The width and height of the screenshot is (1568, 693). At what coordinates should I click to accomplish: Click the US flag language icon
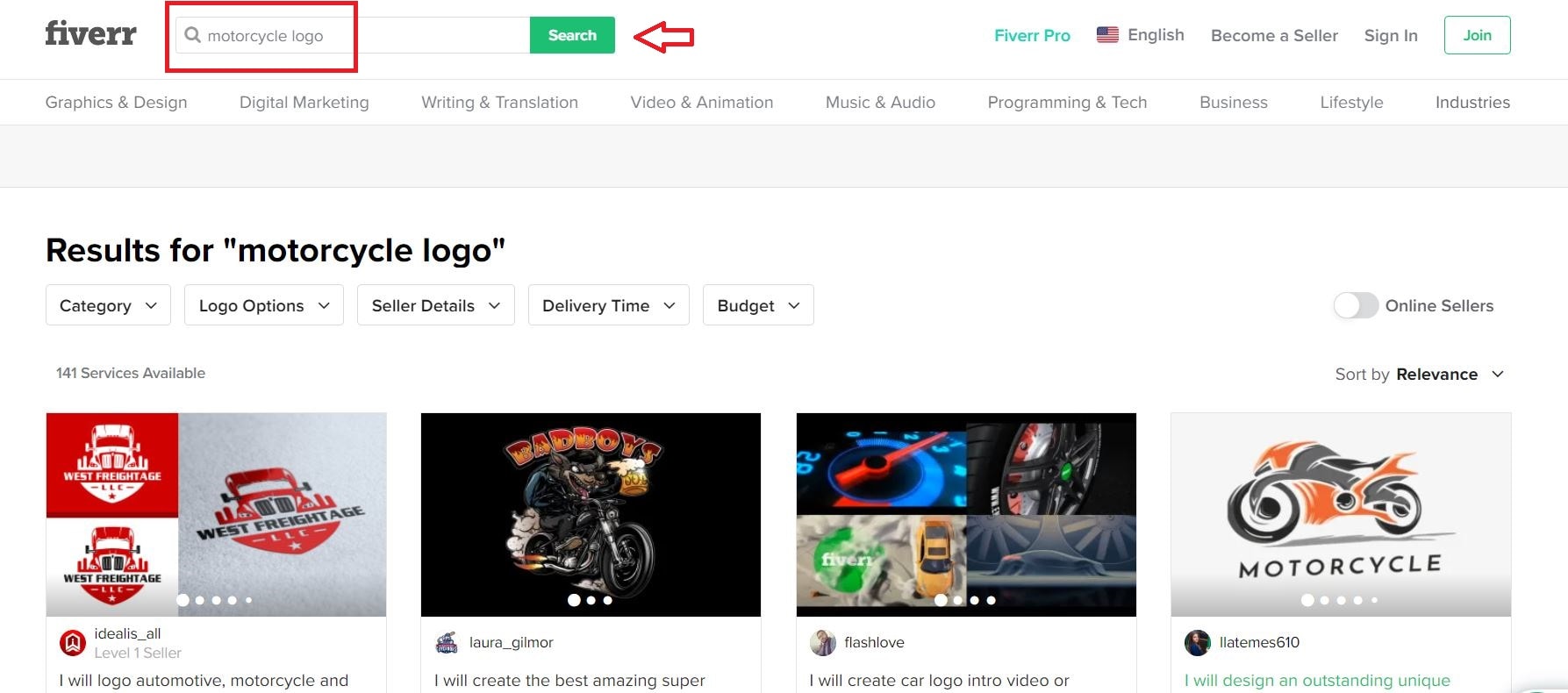click(x=1107, y=35)
